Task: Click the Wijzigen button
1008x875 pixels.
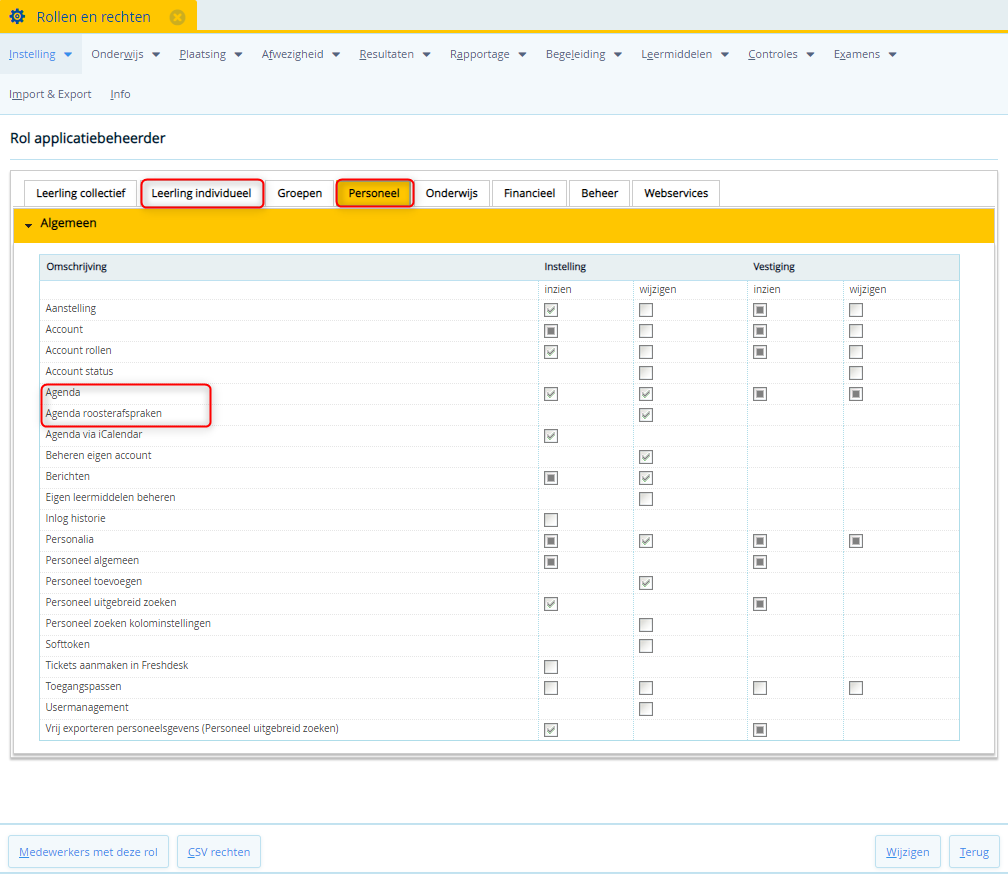Action: (908, 852)
